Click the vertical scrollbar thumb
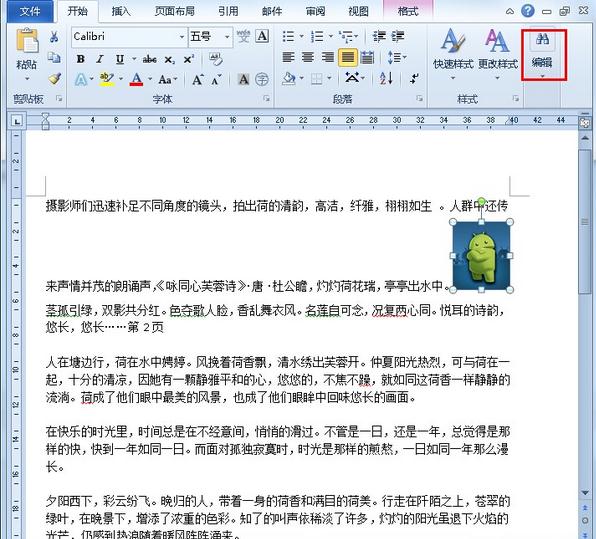 pyautogui.click(x=585, y=222)
